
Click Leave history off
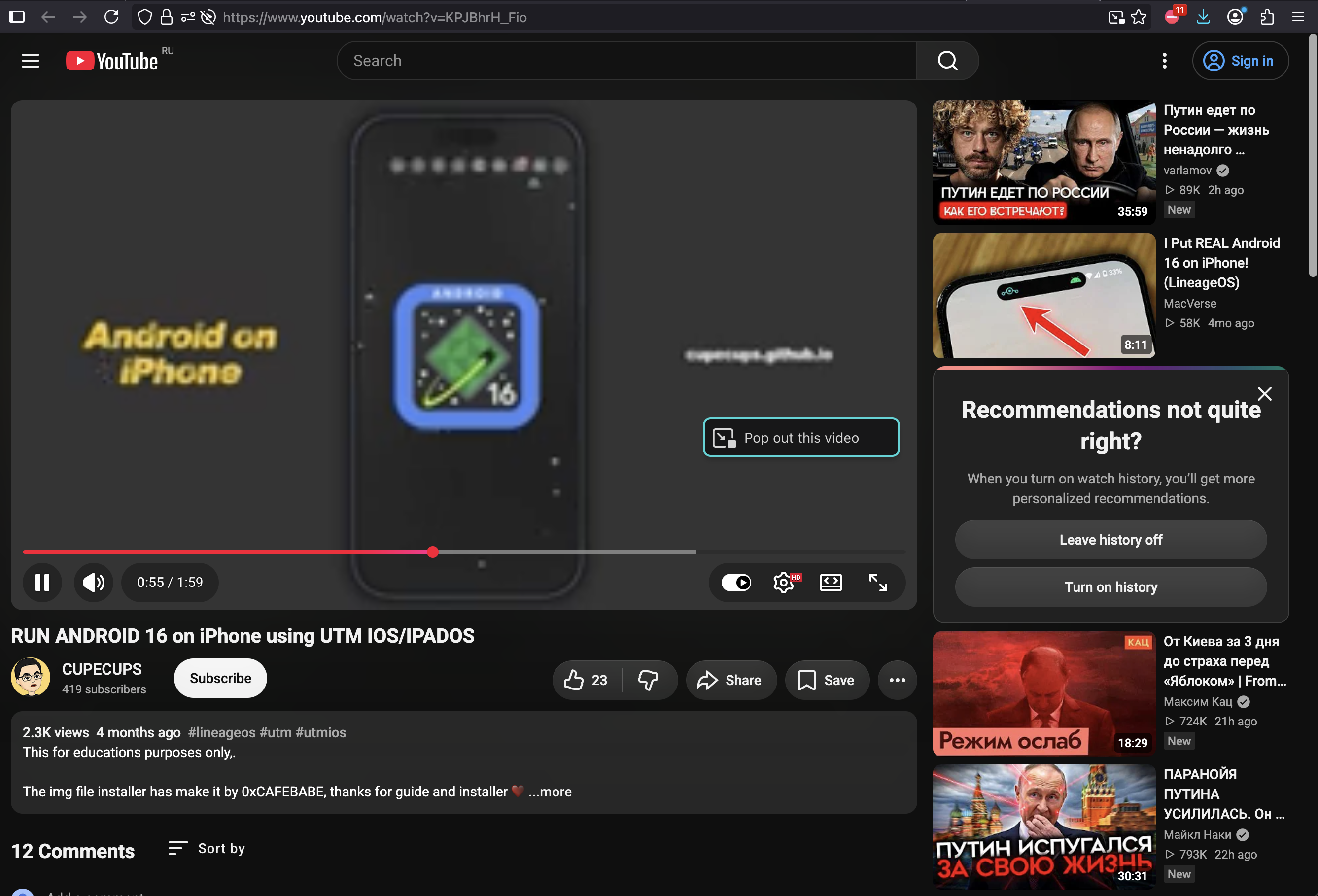[1110, 540]
